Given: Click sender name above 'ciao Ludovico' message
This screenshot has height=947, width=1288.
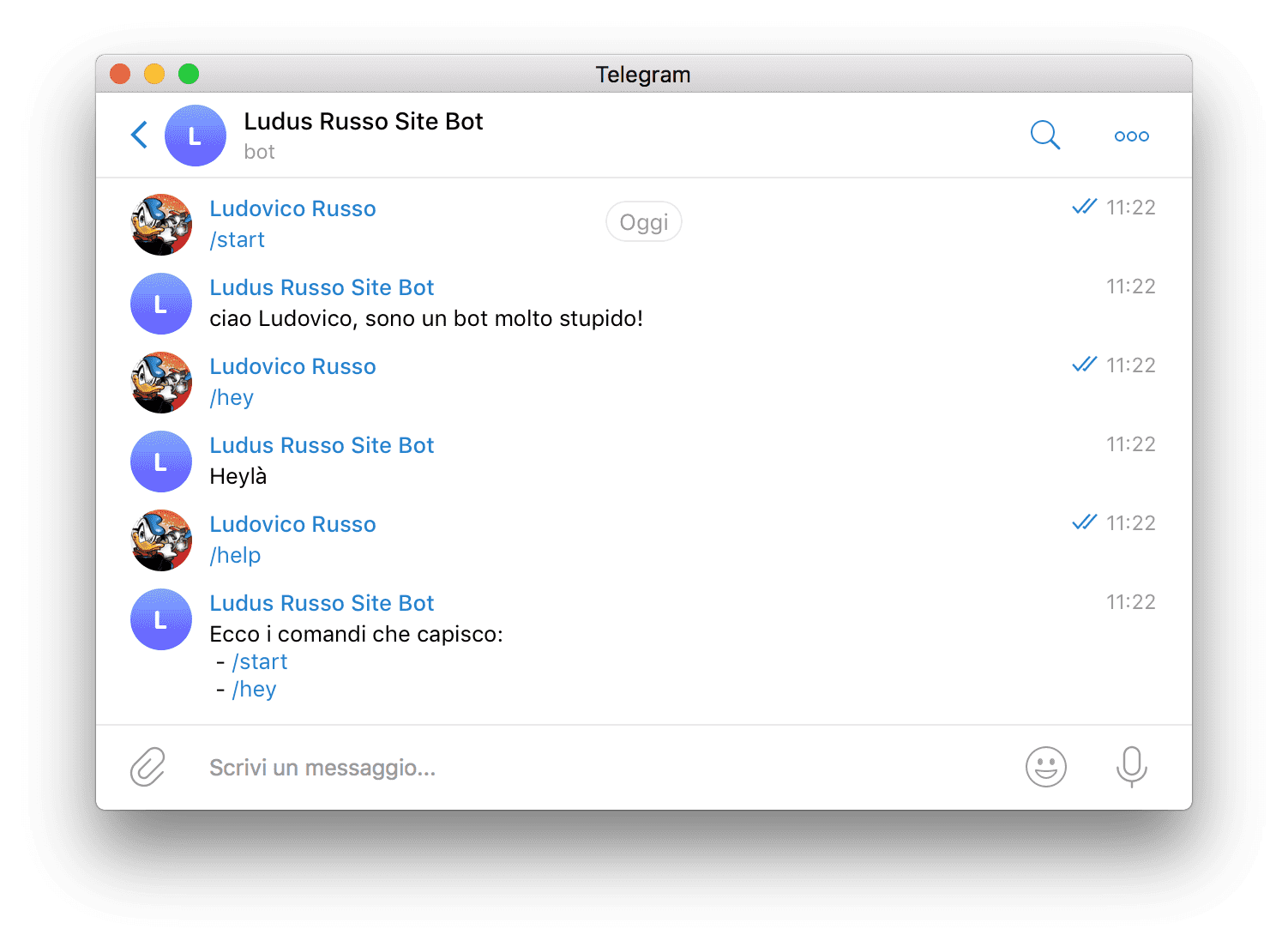Looking at the screenshot, I should (x=322, y=287).
